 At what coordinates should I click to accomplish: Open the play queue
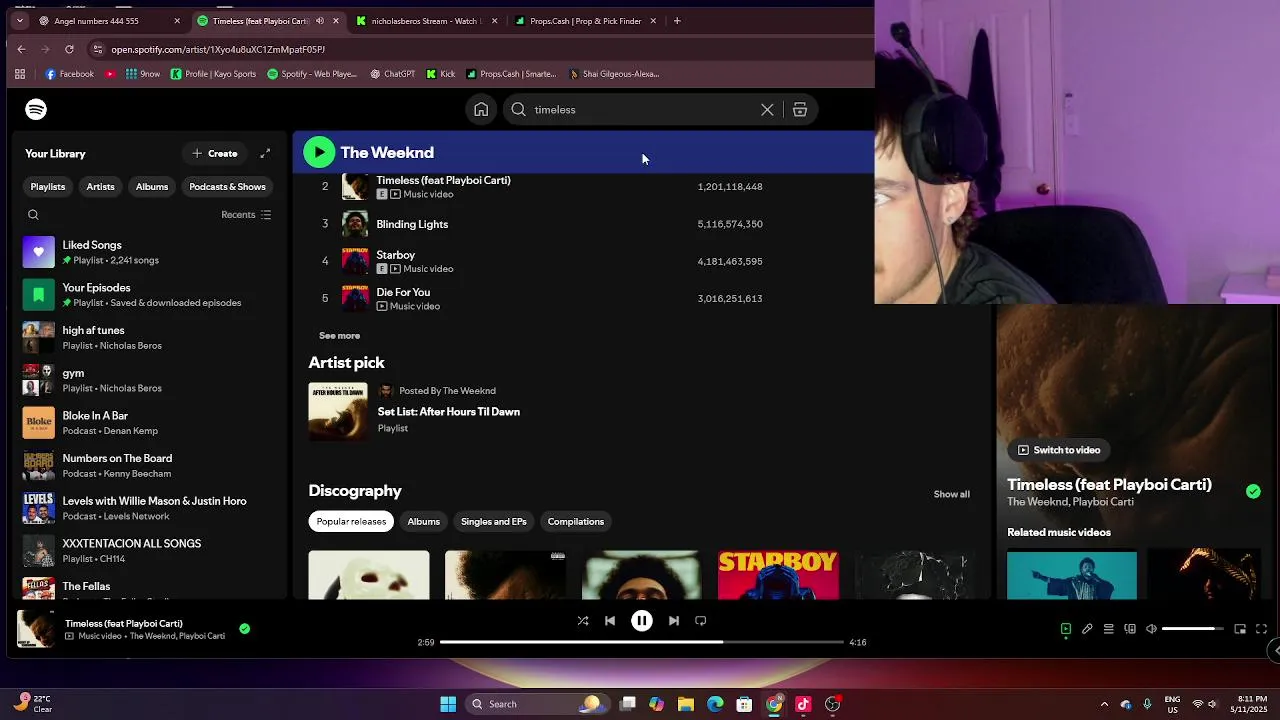point(1109,629)
